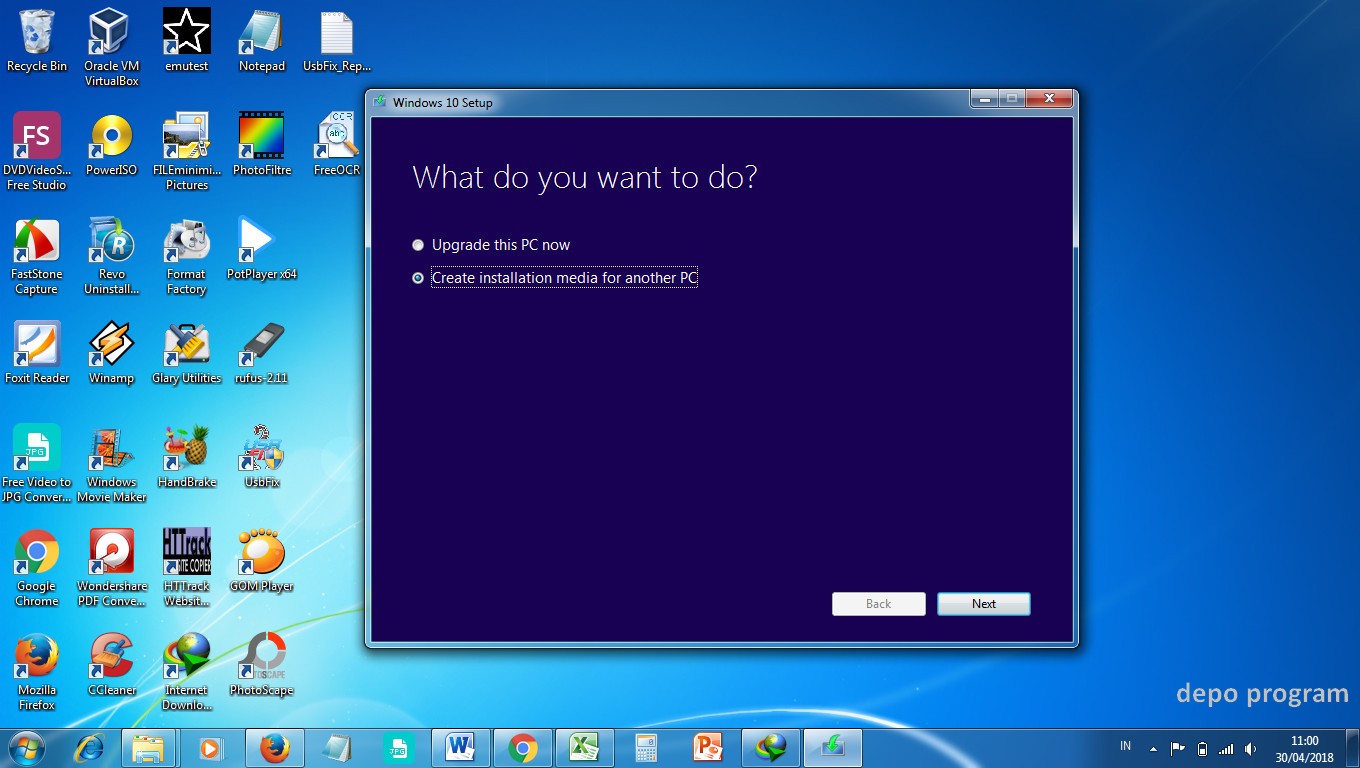Open the Recycle Bin desktop icon
The image size is (1360, 768).
tap(37, 41)
